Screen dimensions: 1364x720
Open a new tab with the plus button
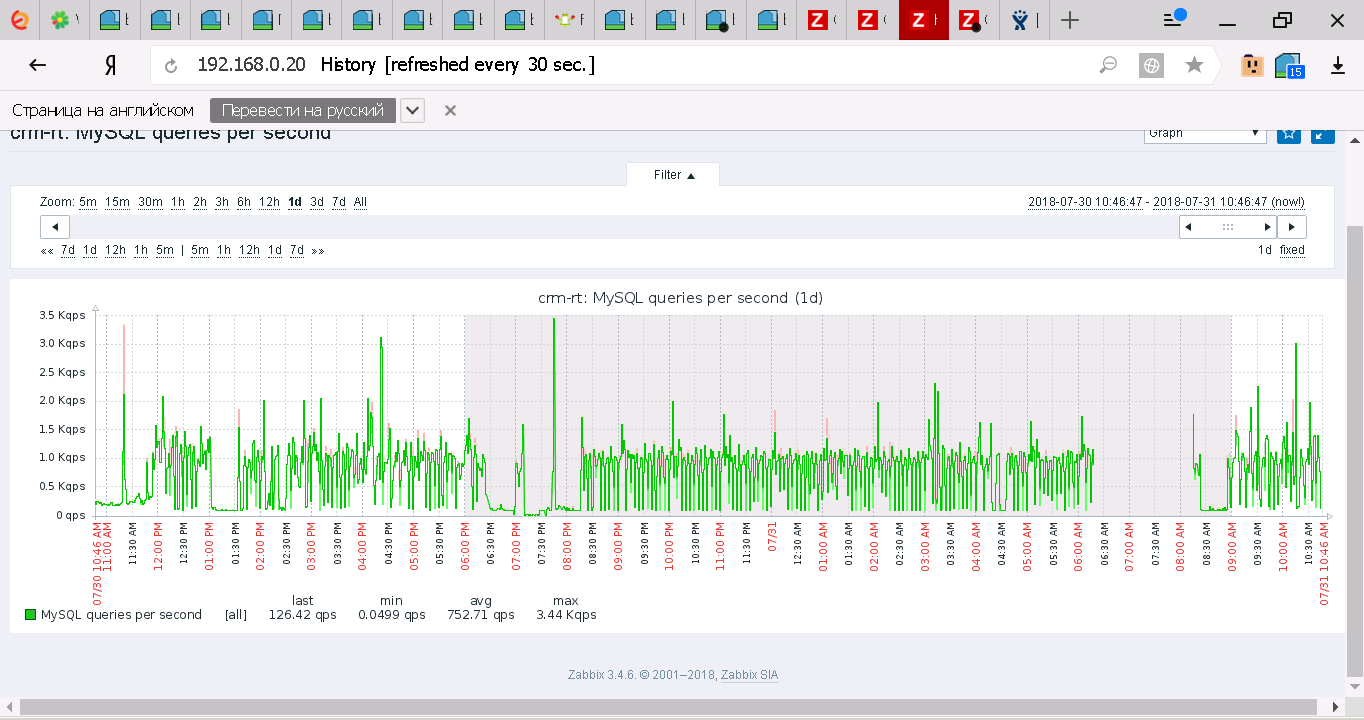coord(1070,20)
